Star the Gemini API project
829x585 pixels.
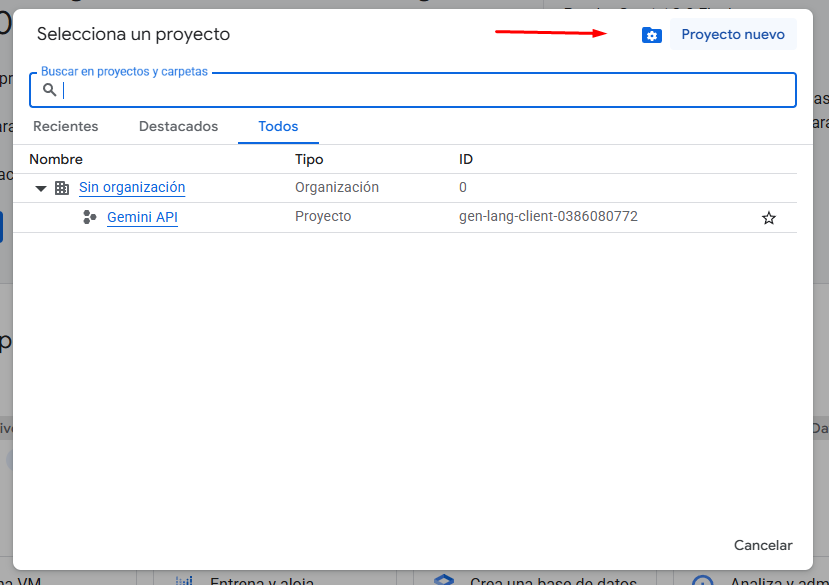point(768,218)
